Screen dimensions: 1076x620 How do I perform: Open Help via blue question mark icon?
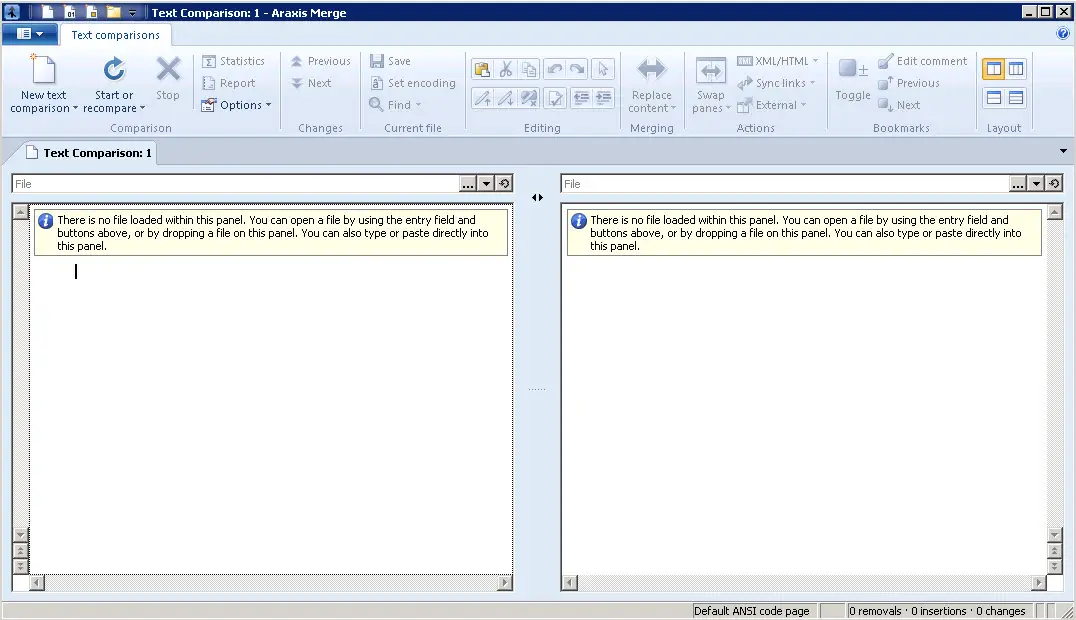pyautogui.click(x=1063, y=33)
